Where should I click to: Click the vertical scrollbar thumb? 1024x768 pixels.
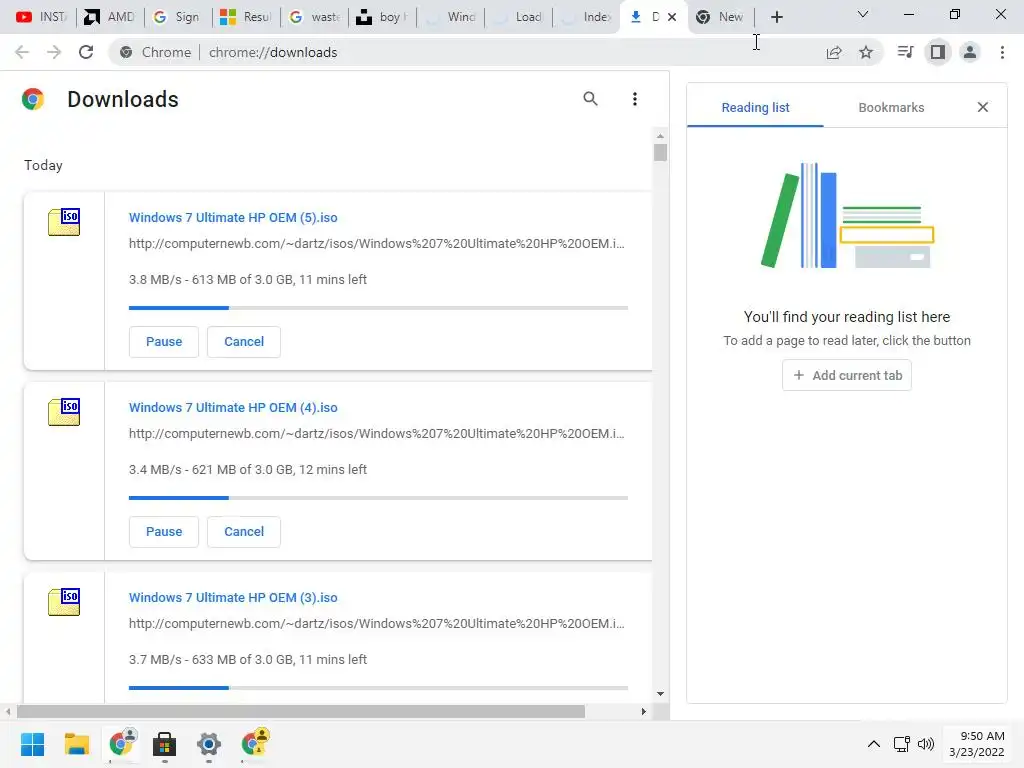click(660, 152)
